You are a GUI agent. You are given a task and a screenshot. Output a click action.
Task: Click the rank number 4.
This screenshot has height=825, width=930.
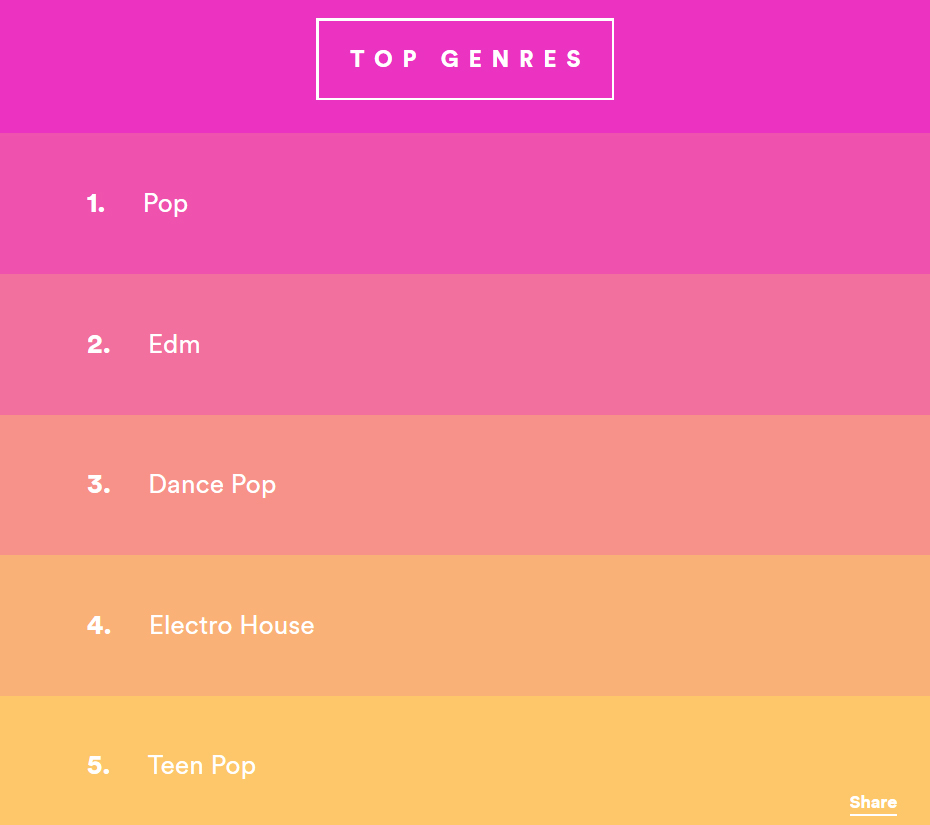point(98,625)
